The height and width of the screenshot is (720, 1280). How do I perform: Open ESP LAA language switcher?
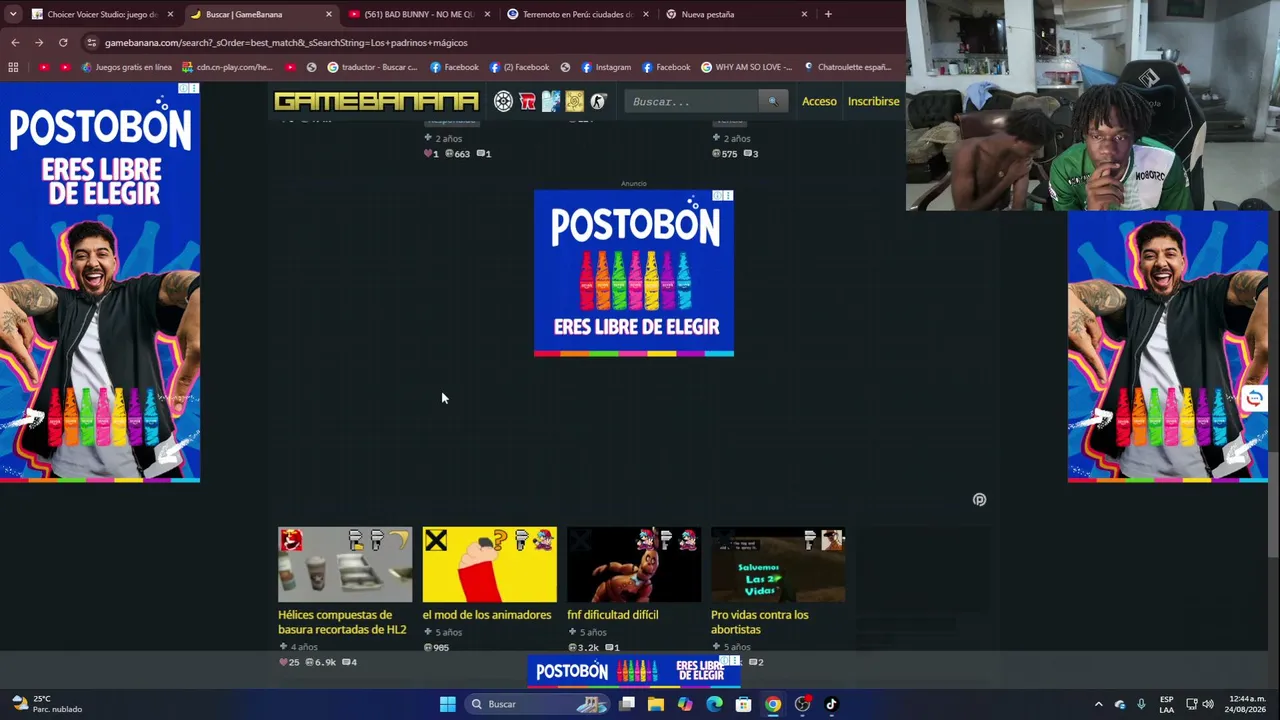pyautogui.click(x=1167, y=704)
